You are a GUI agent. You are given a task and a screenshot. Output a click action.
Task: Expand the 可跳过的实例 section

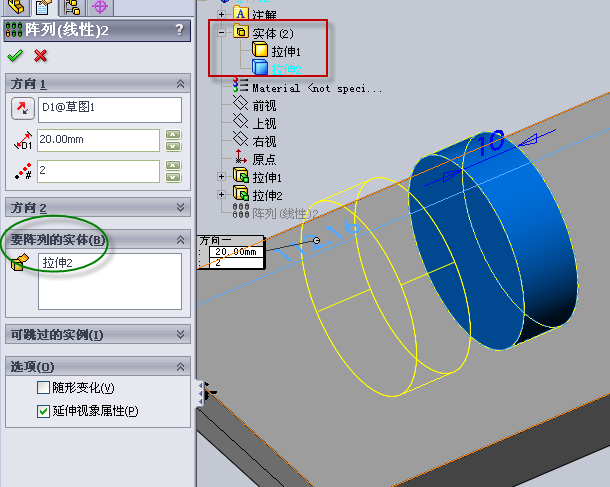coord(181,334)
